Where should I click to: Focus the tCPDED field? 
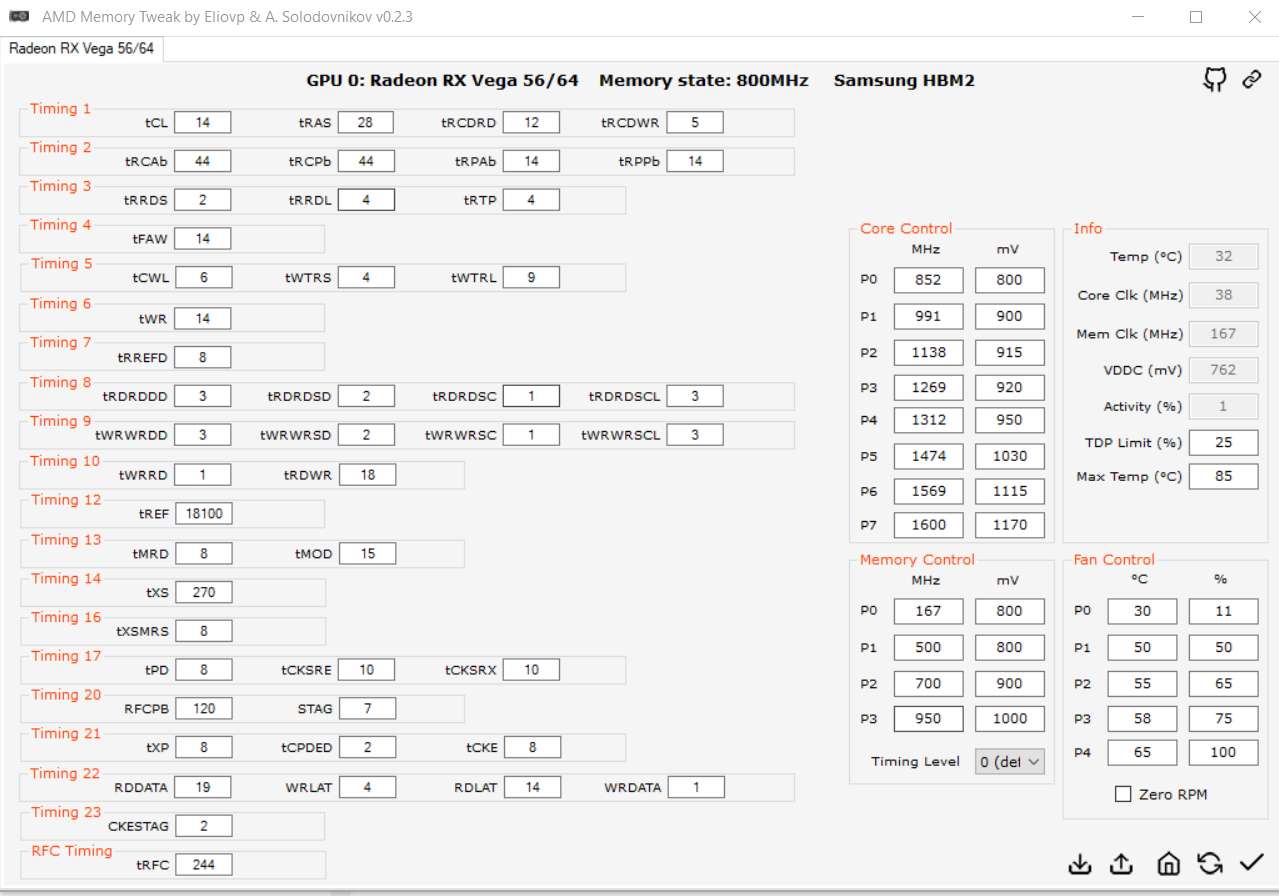point(367,748)
